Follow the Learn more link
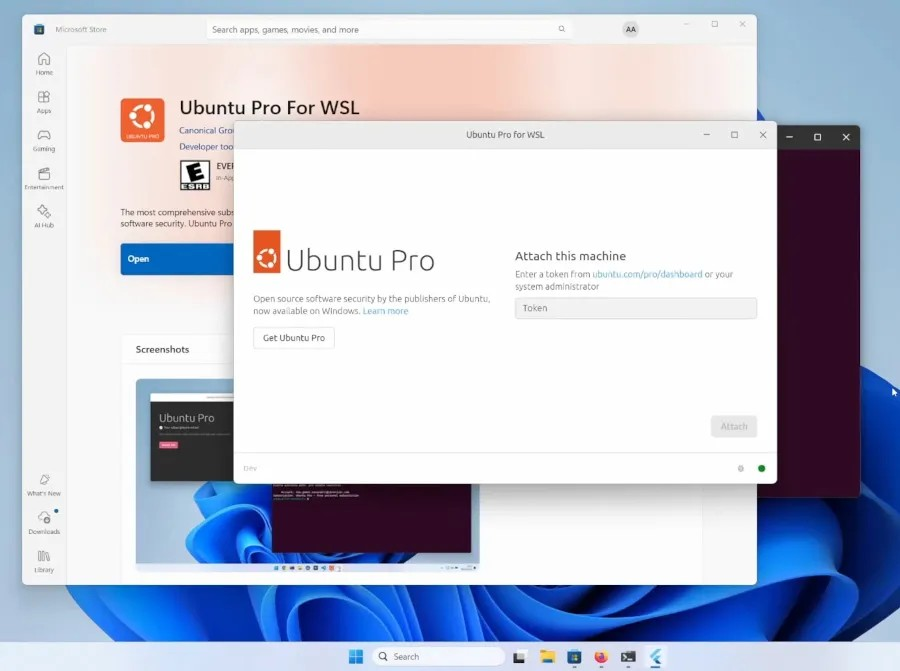Viewport: 900px width, 671px height. coord(385,311)
